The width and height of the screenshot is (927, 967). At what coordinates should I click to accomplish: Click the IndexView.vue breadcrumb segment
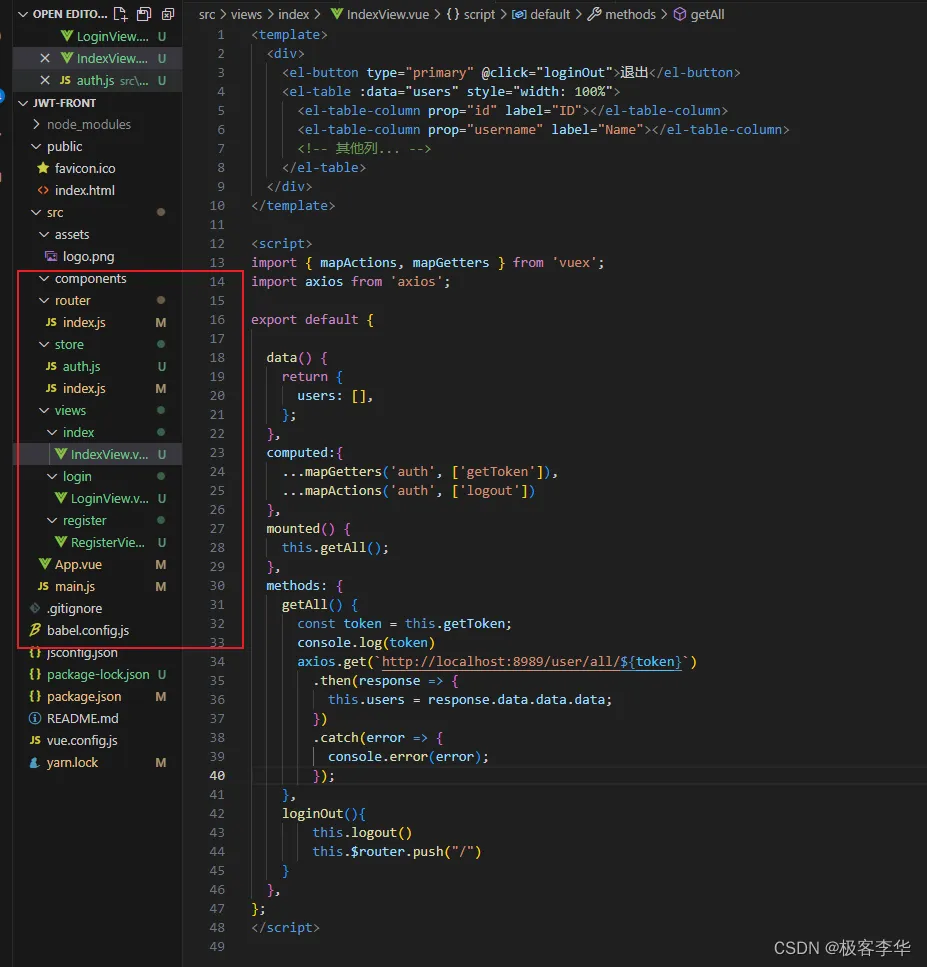point(387,14)
